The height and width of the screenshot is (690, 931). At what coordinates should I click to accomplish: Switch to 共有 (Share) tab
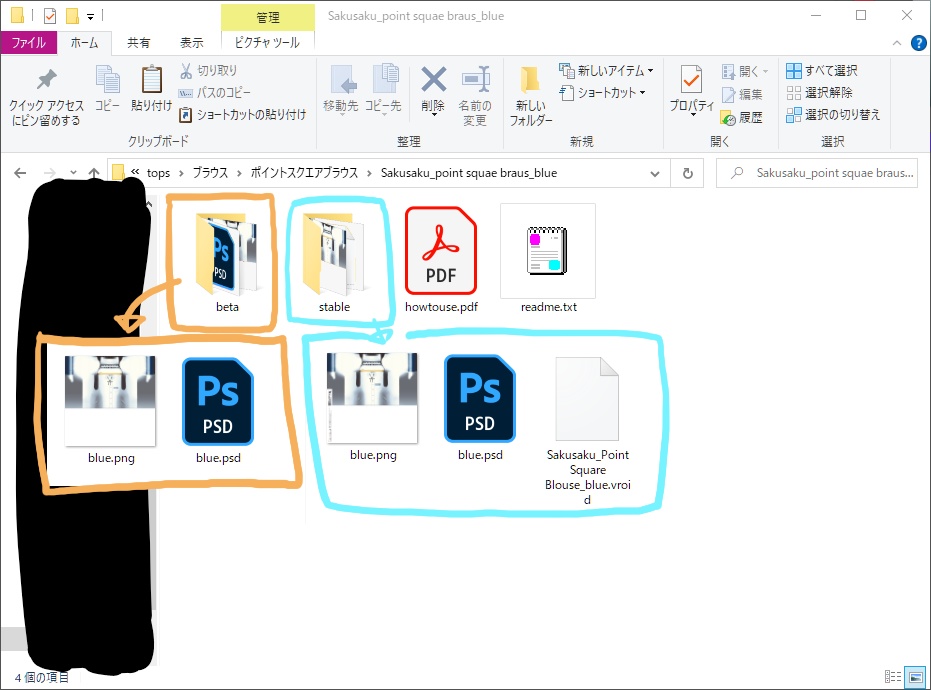(x=138, y=42)
